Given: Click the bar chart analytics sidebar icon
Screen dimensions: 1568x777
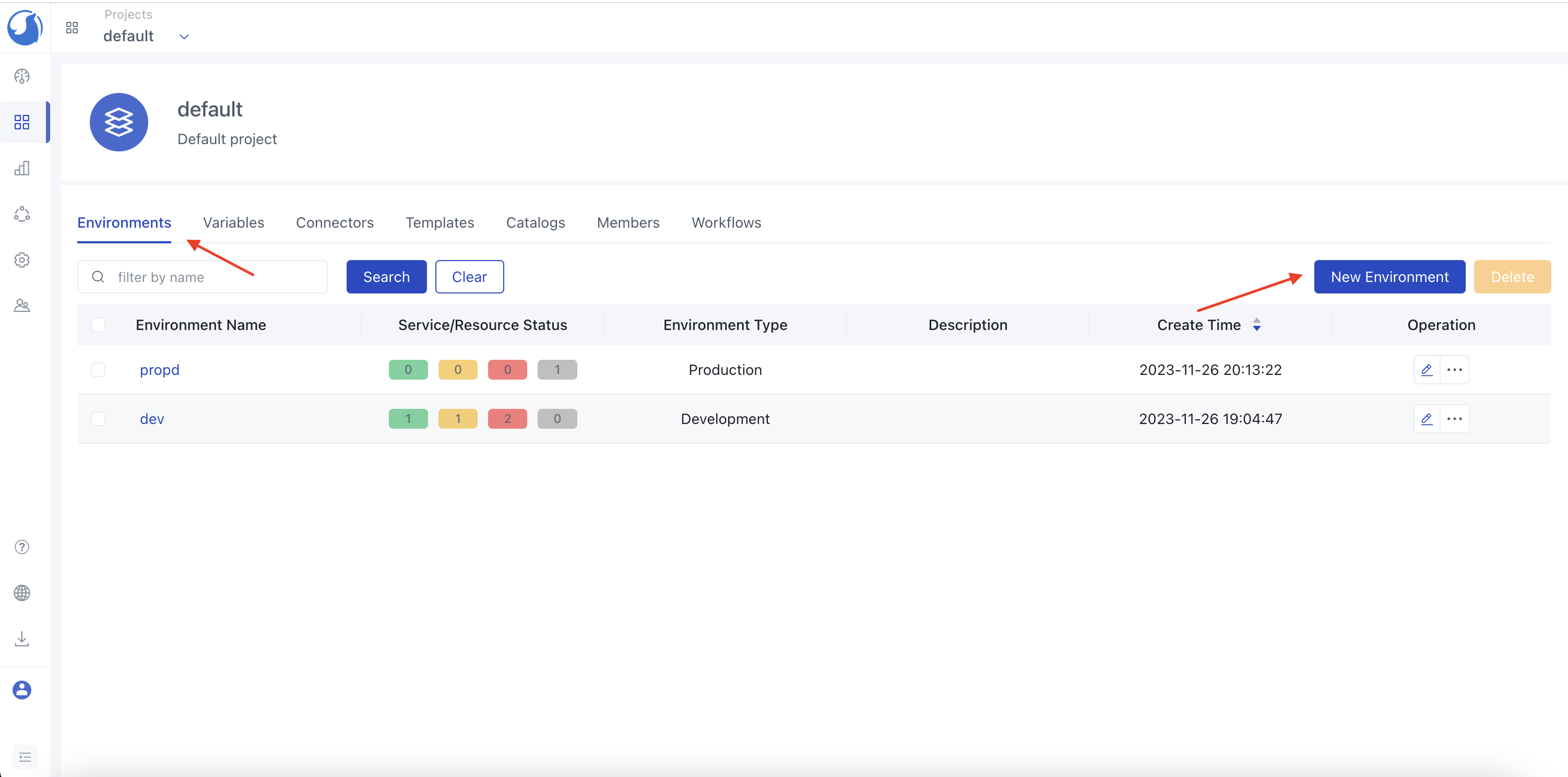Looking at the screenshot, I should [x=22, y=168].
